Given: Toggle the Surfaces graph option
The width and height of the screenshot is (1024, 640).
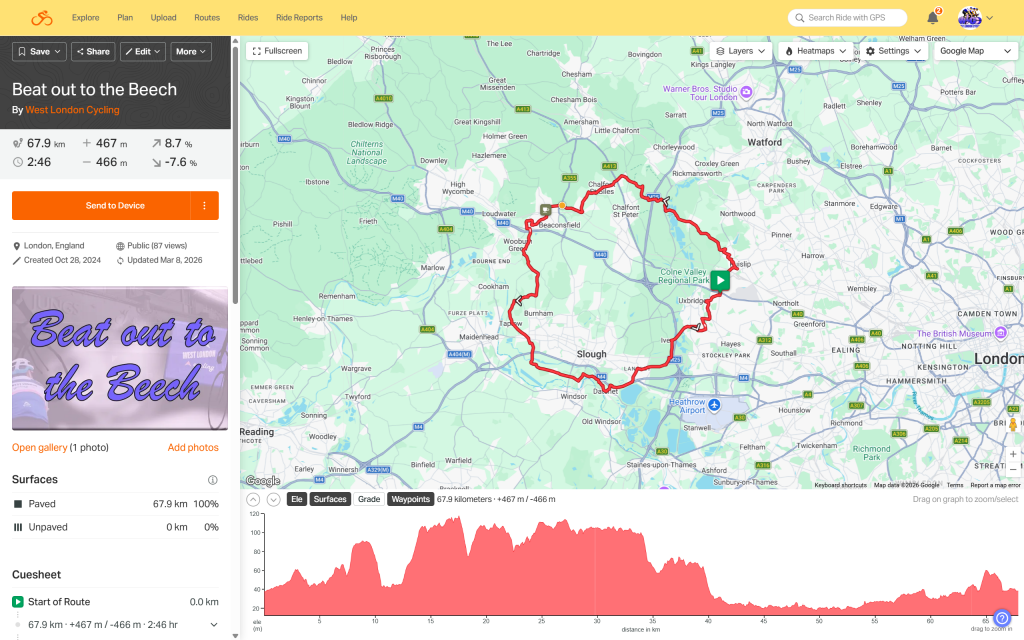Looking at the screenshot, I should tap(330, 499).
